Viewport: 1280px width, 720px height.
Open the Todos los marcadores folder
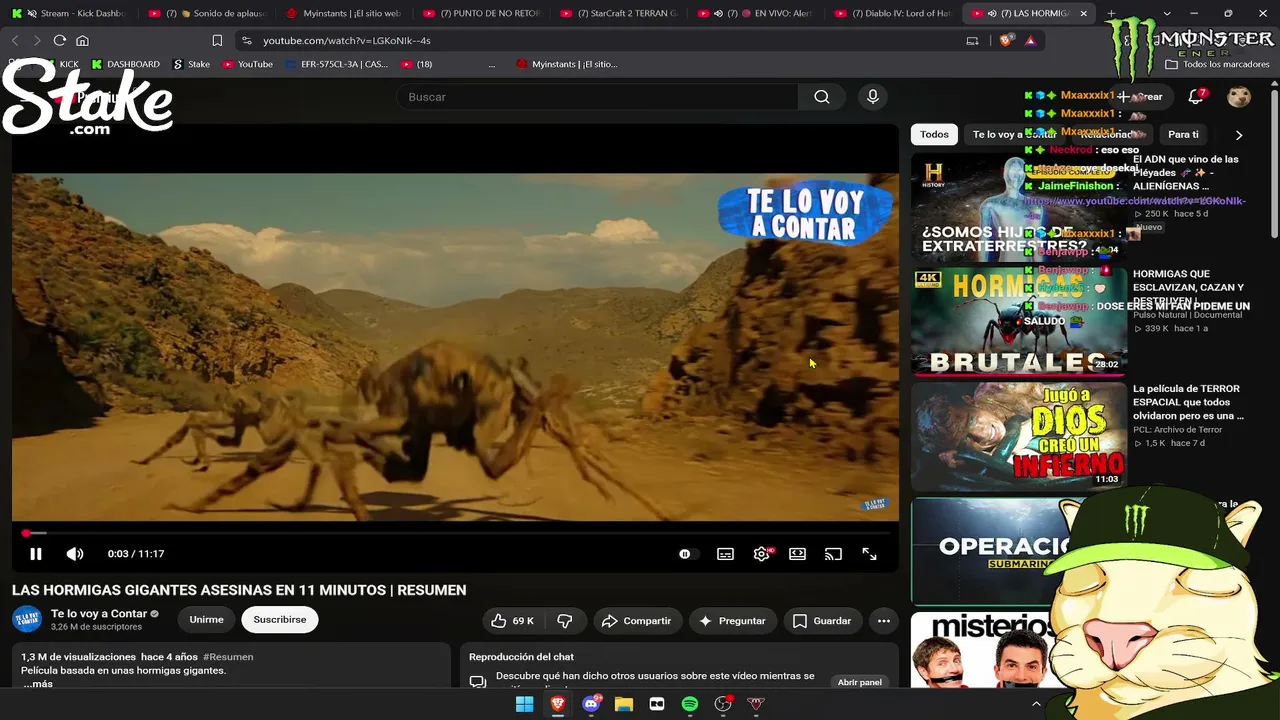[x=1218, y=64]
